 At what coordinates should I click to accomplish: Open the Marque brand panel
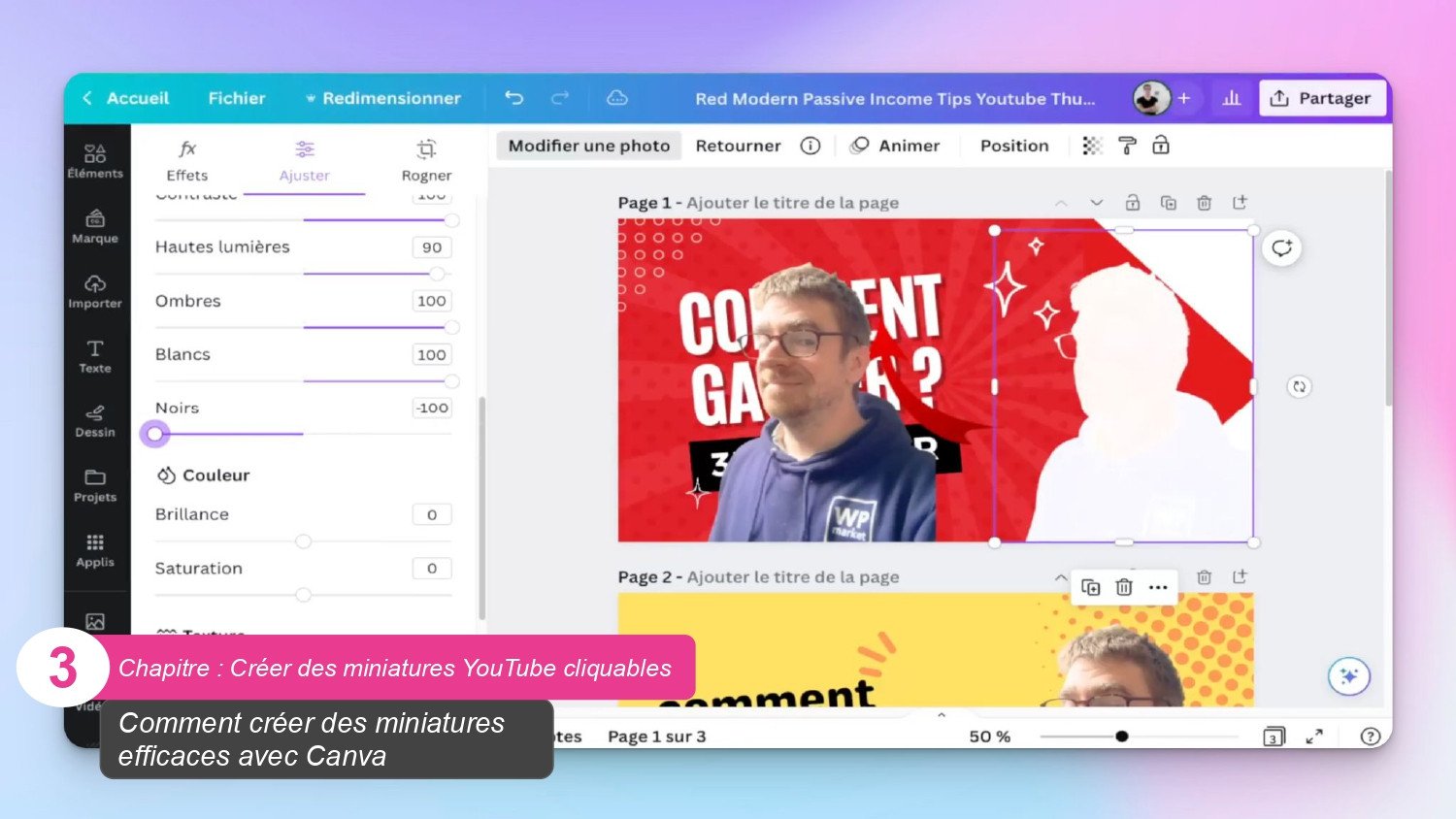[x=95, y=226]
